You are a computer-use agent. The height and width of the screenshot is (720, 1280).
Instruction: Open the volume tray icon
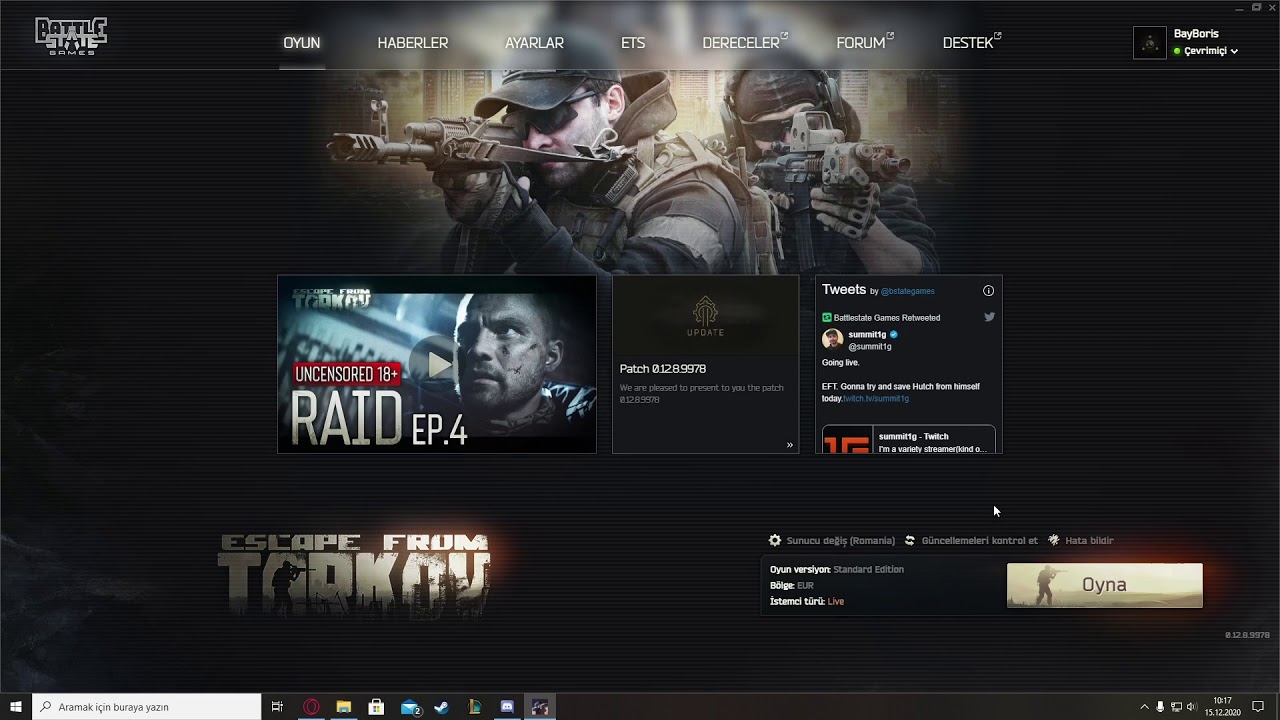coord(1191,707)
